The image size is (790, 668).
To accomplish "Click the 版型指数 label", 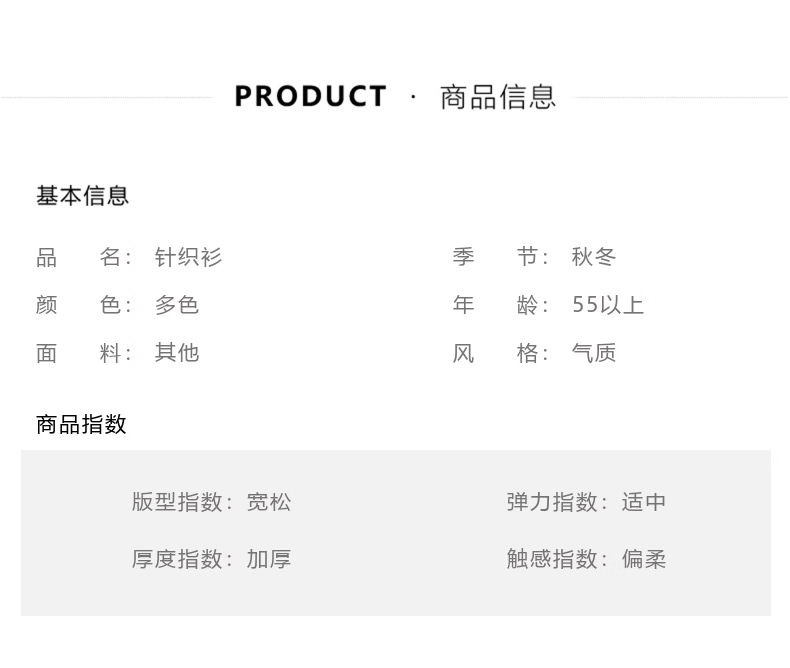I will click(177, 502).
